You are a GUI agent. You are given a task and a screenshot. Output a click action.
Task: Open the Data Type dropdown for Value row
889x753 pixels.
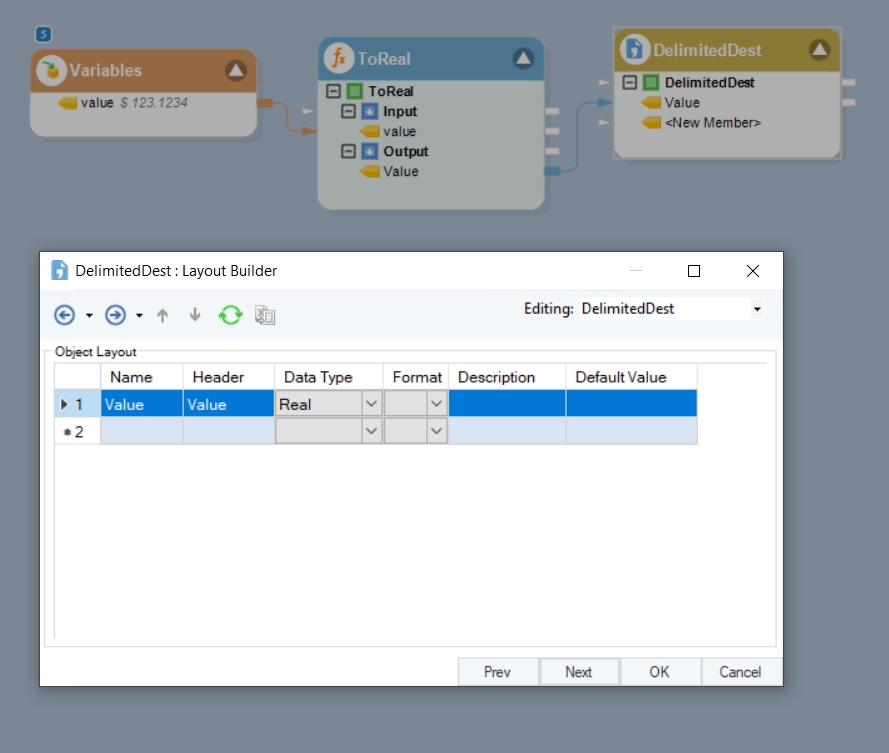point(371,404)
